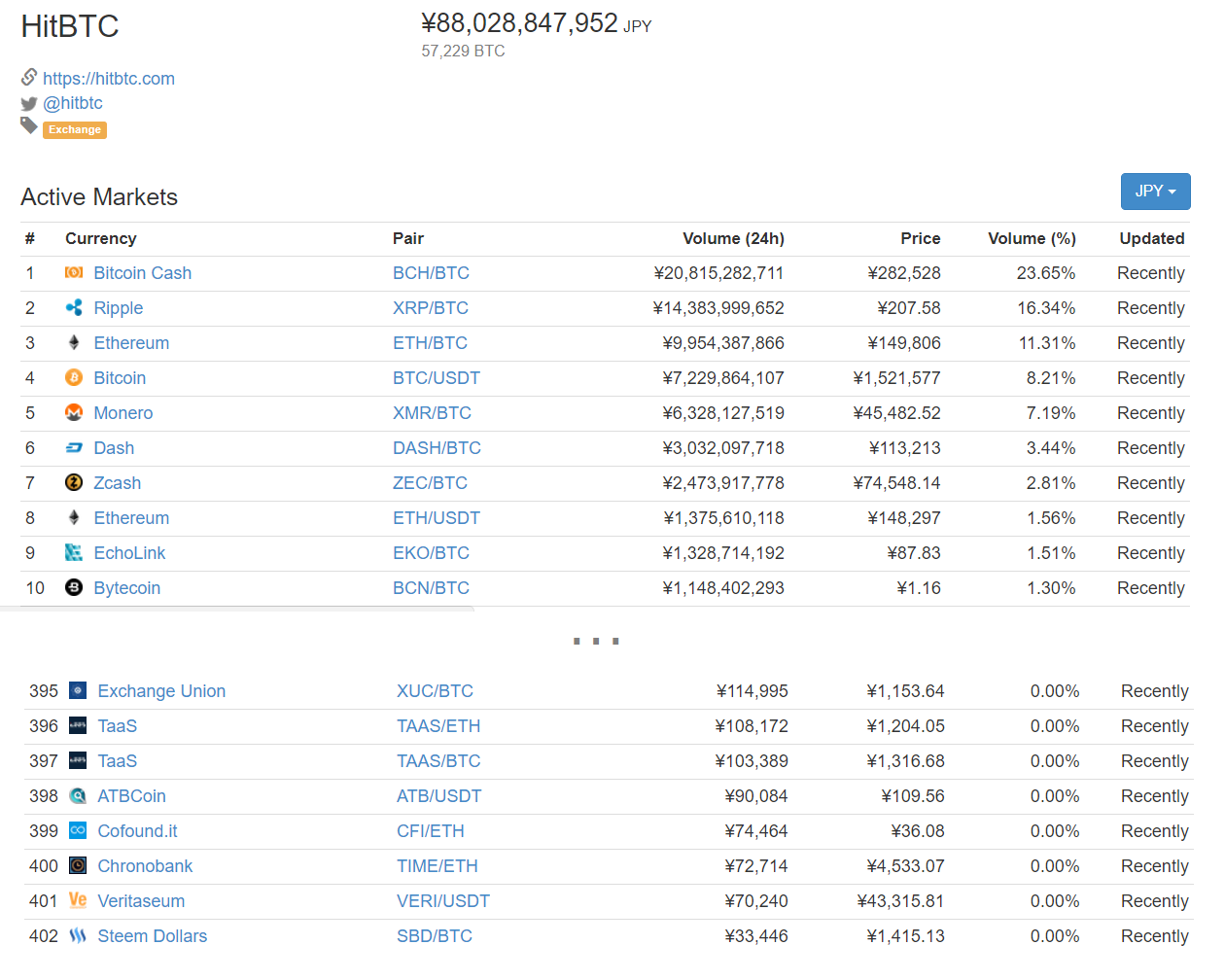Click the Ripple coin icon
This screenshot has width=1225, height=980.
coord(74,308)
